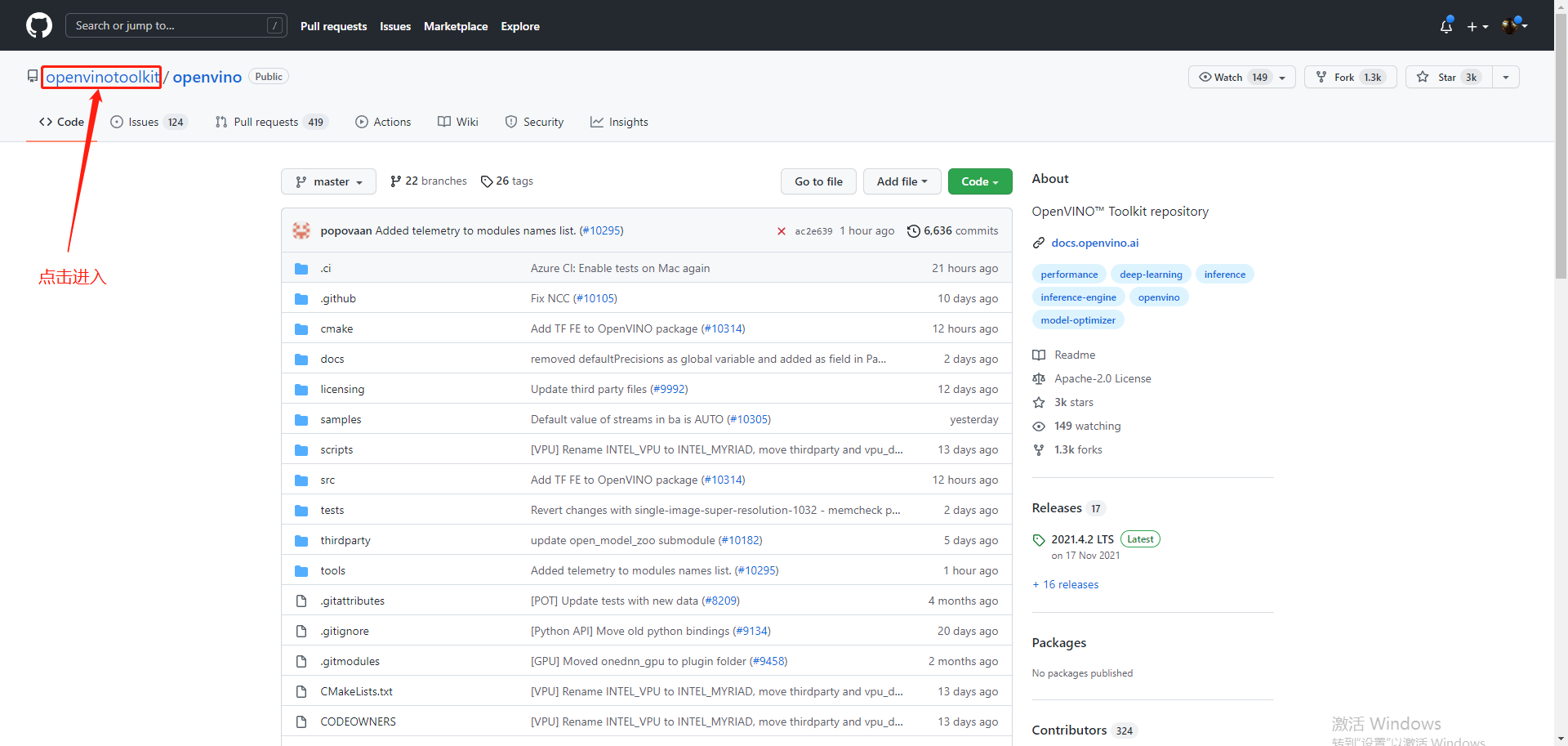The height and width of the screenshot is (746, 1568).
Task: Click the search or jump to field
Action: pyautogui.click(x=176, y=25)
